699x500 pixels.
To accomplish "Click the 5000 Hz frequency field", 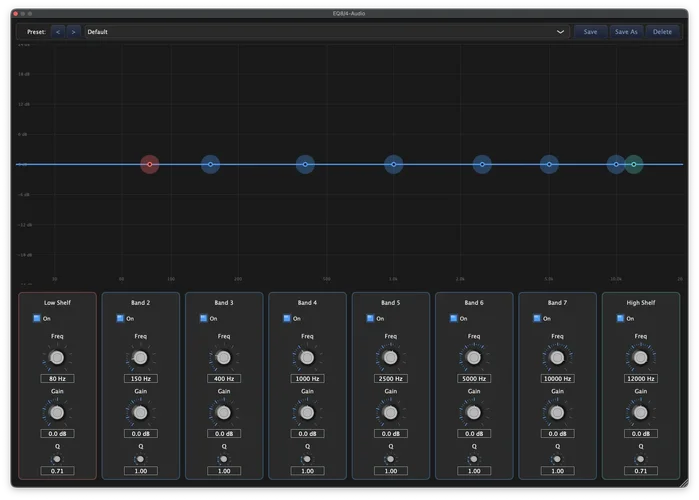I will tap(474, 378).
